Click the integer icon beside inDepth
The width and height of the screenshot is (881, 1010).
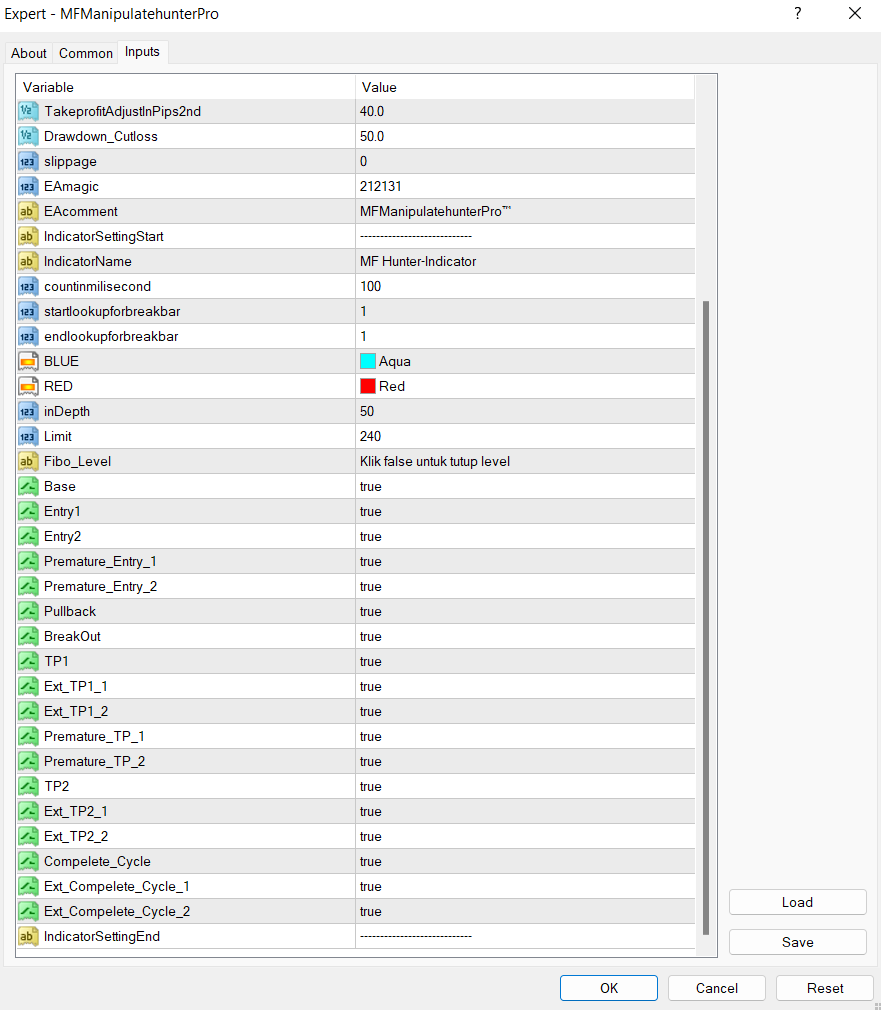28,412
